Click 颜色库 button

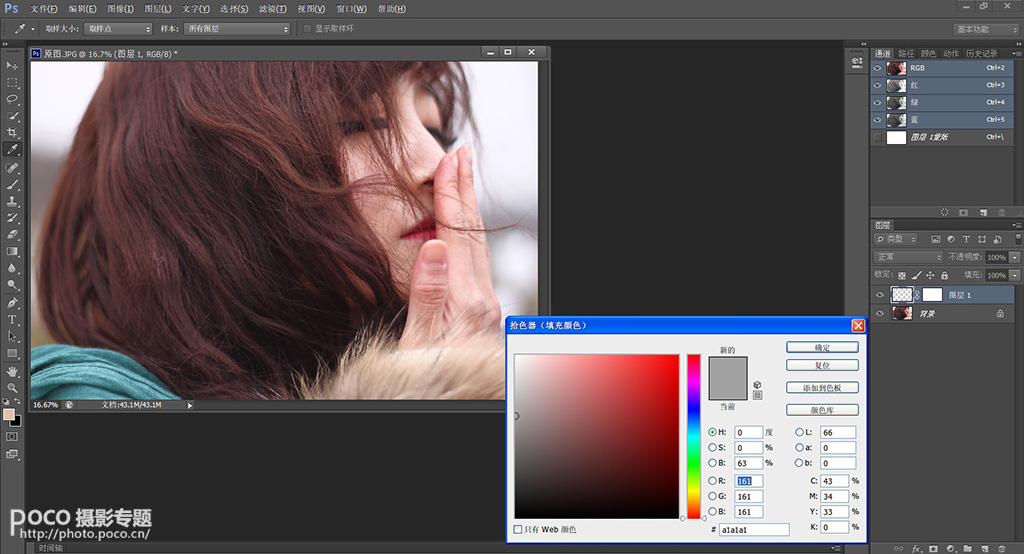pos(822,410)
